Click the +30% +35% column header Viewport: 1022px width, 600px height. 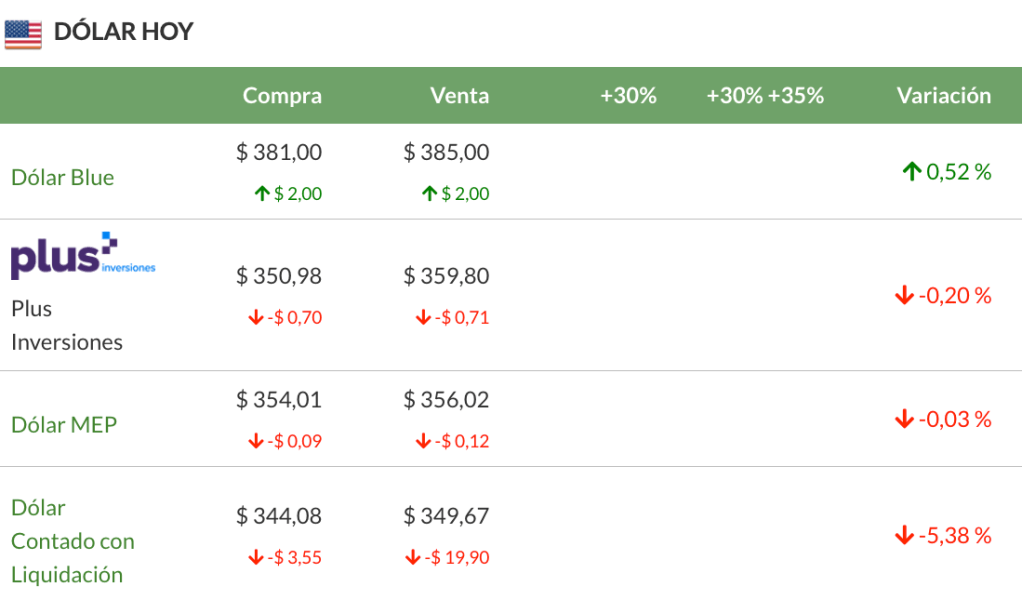pos(765,96)
